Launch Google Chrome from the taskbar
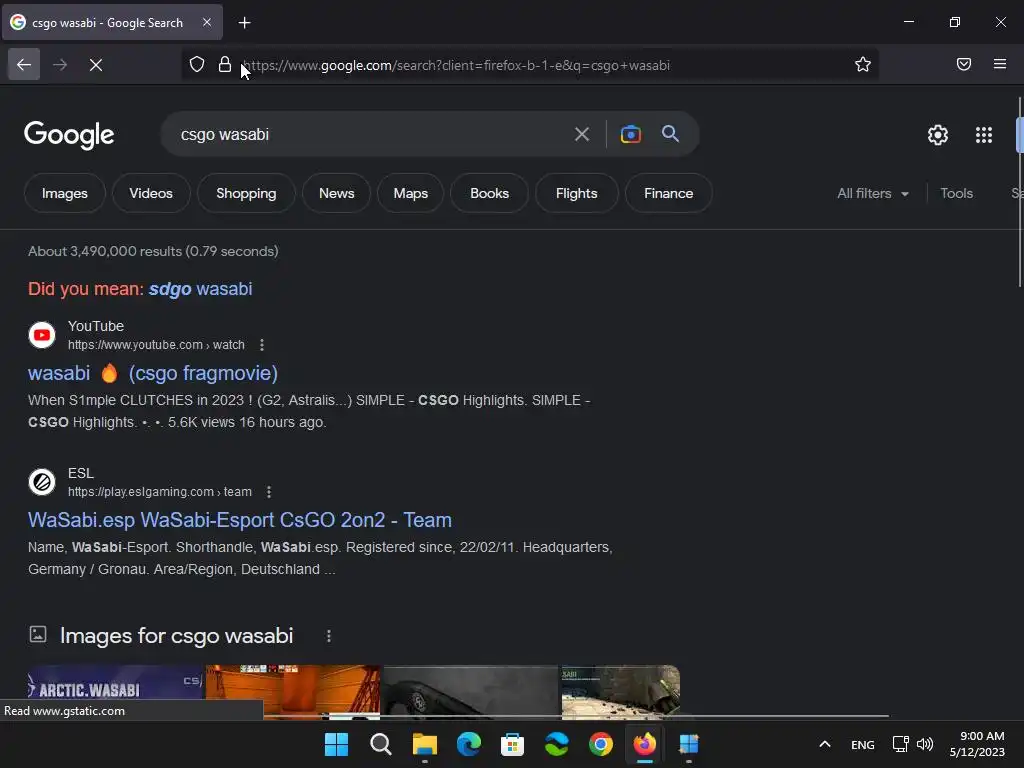 [601, 744]
